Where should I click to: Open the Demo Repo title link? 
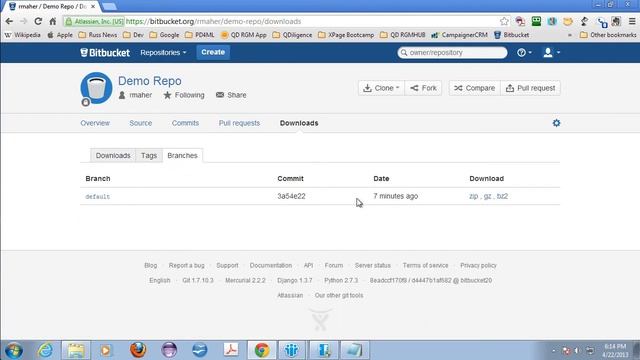[150, 81]
